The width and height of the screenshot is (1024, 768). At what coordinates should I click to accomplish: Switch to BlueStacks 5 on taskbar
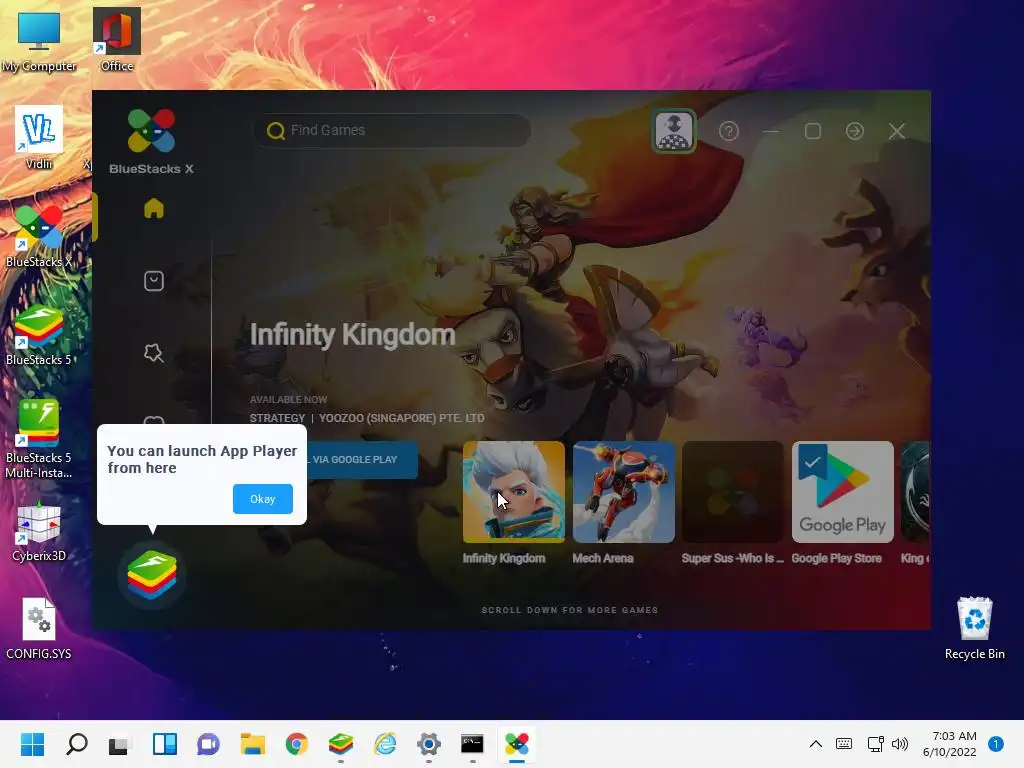(x=340, y=744)
